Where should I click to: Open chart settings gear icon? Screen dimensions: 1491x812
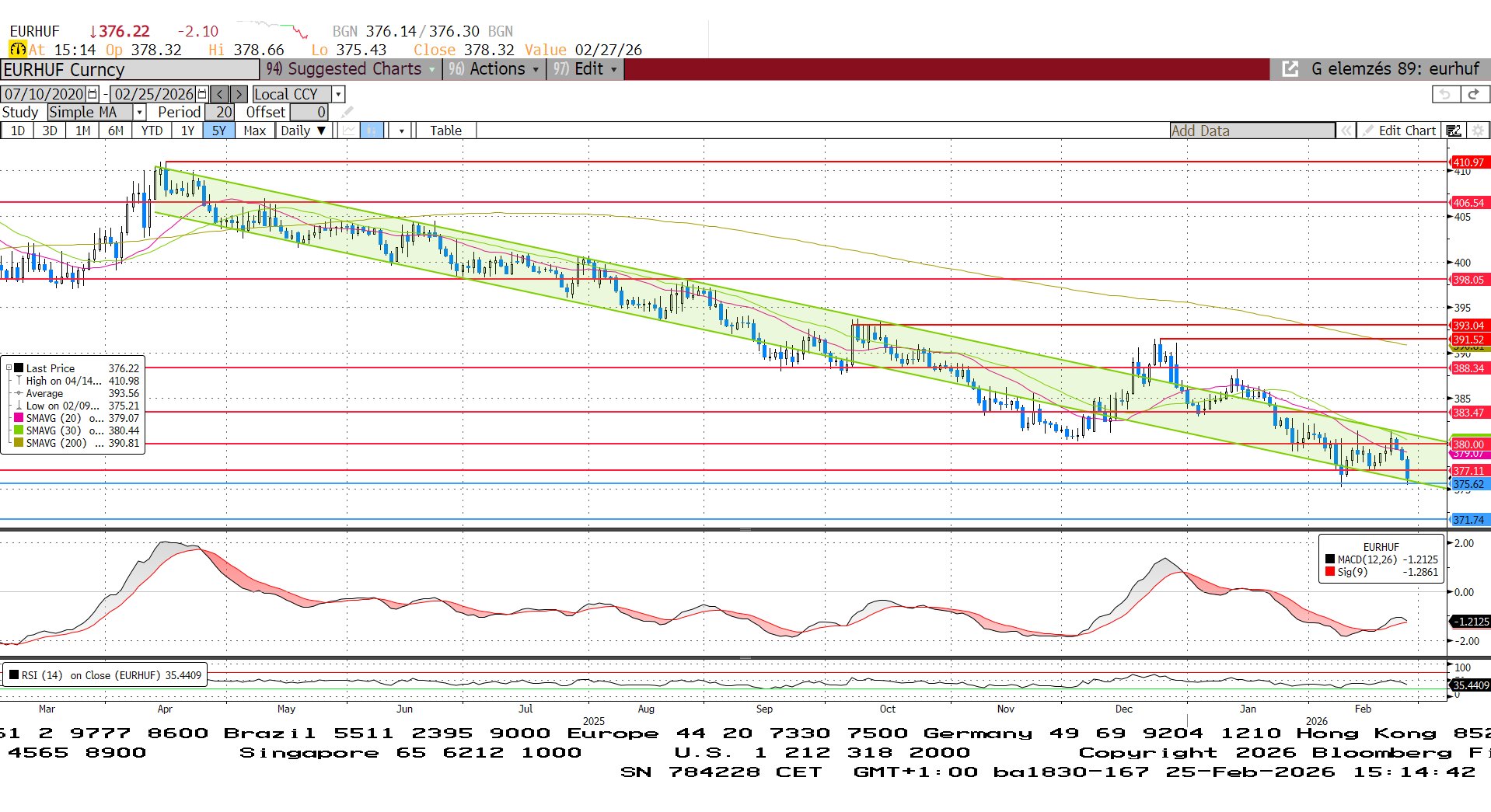tap(1478, 131)
